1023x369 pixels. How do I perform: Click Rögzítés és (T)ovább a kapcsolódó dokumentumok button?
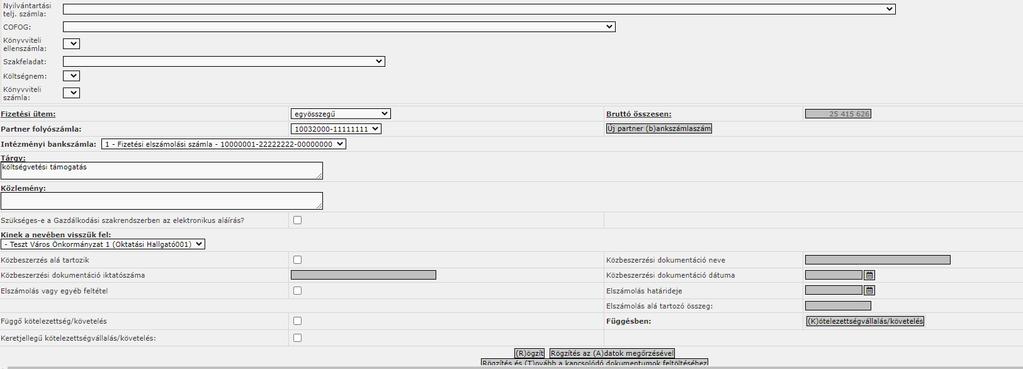594,362
